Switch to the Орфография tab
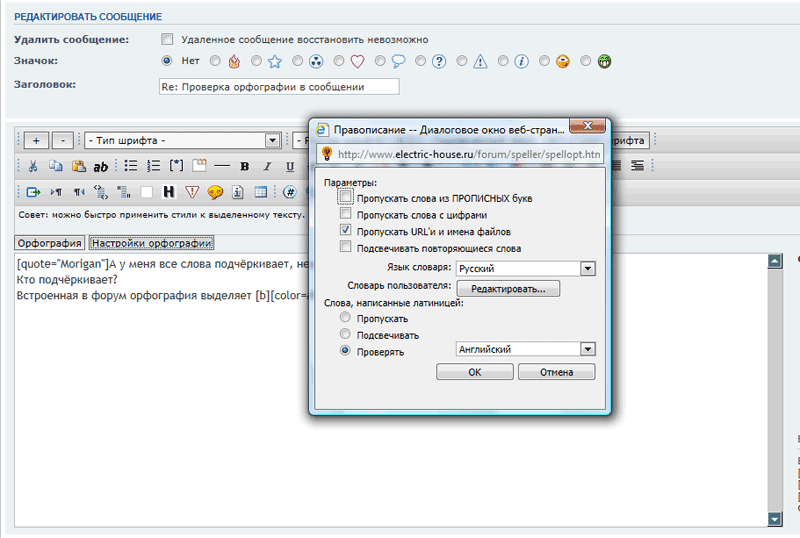The image size is (800, 538). point(49,243)
